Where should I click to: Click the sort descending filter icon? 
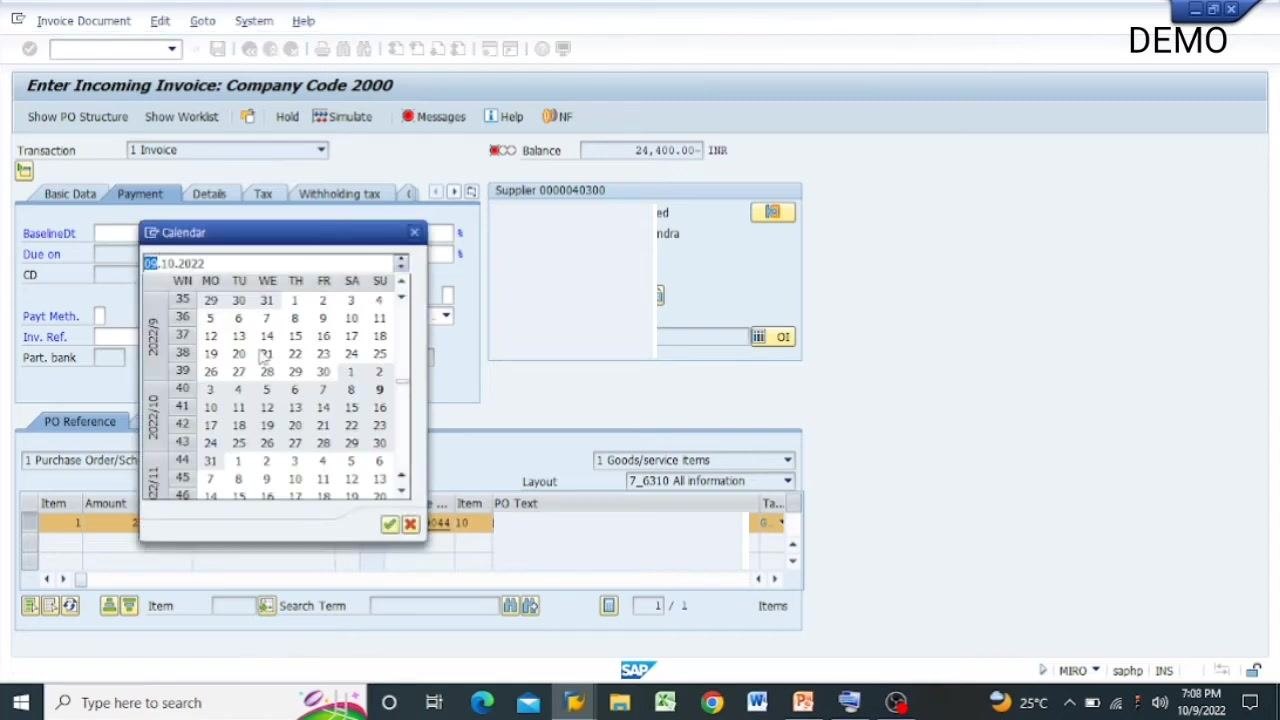[129, 606]
